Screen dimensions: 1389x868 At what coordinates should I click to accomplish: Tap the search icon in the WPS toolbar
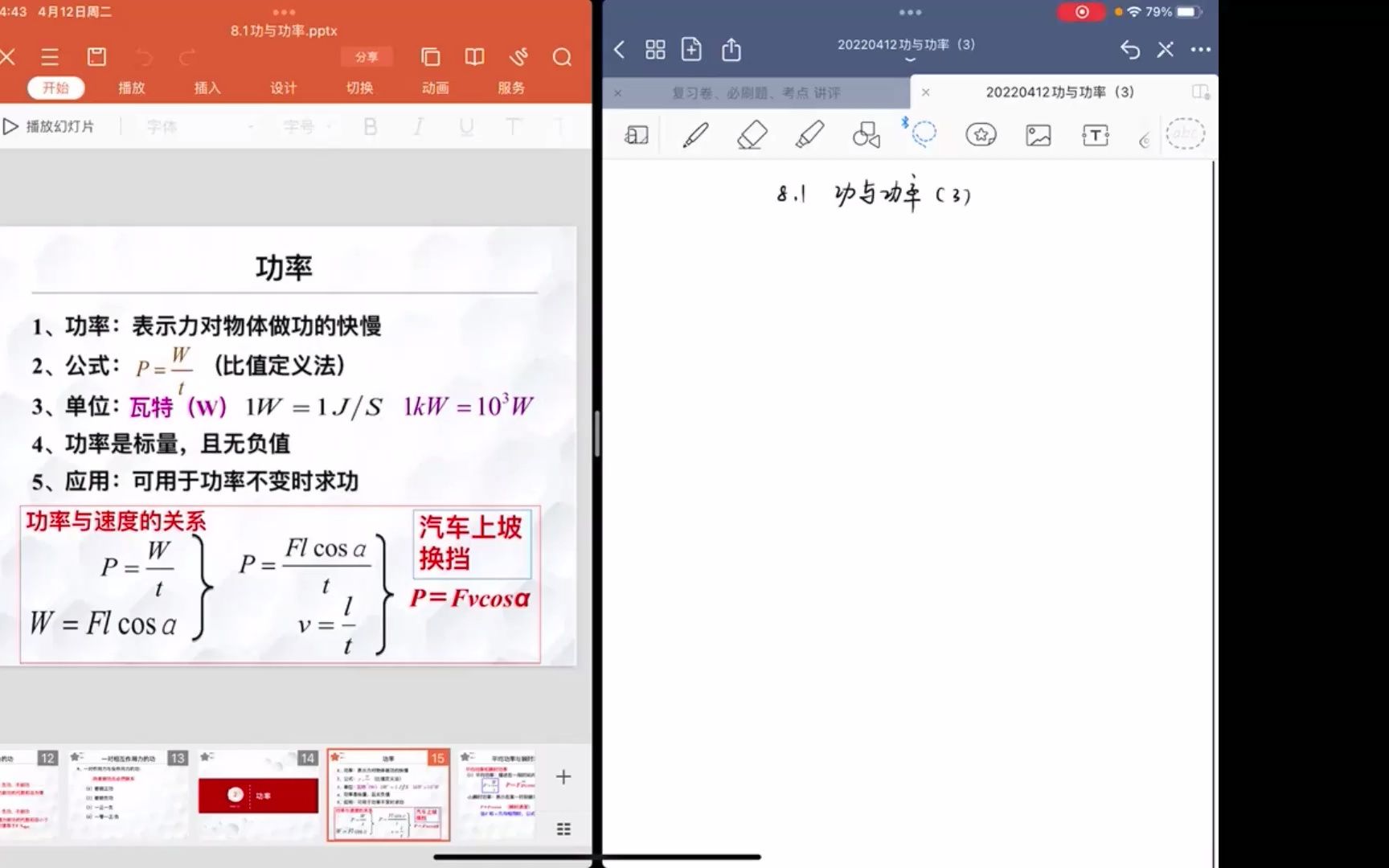562,58
